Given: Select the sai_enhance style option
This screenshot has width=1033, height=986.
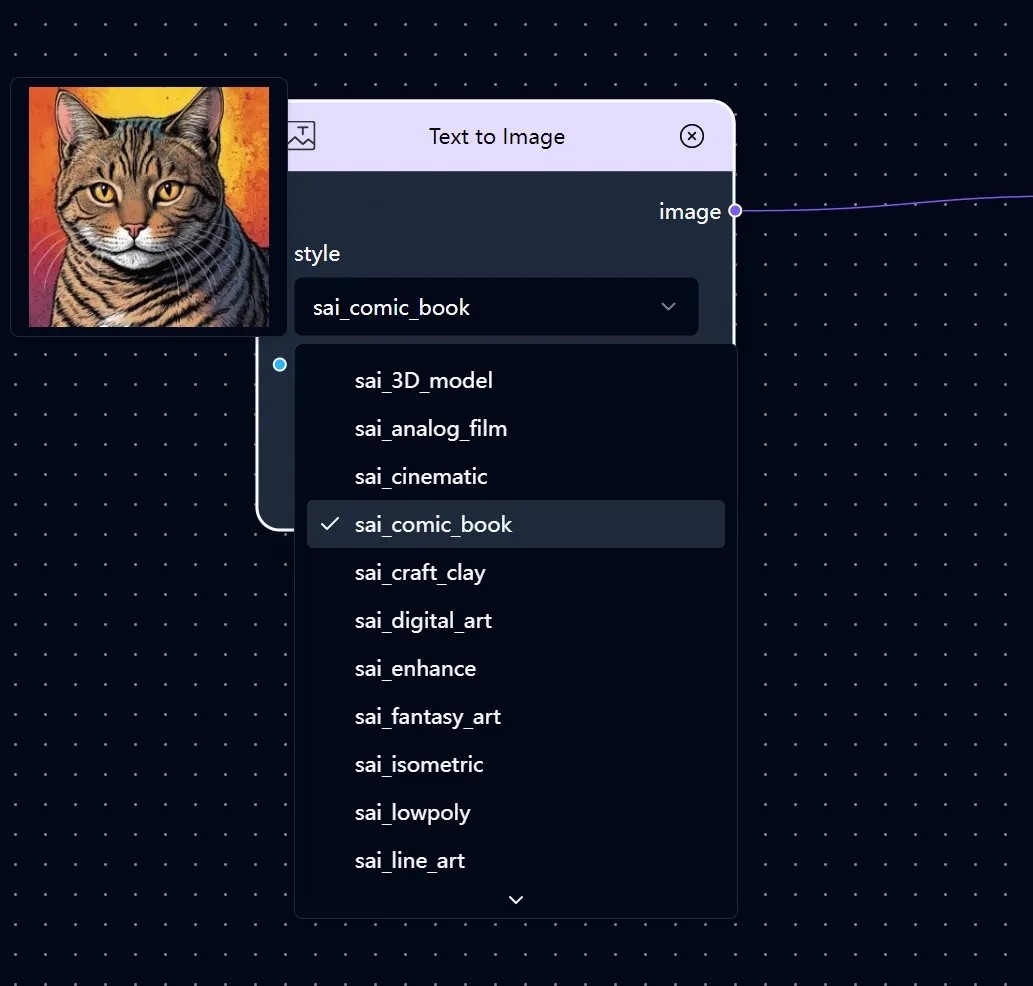Looking at the screenshot, I should pos(515,669).
